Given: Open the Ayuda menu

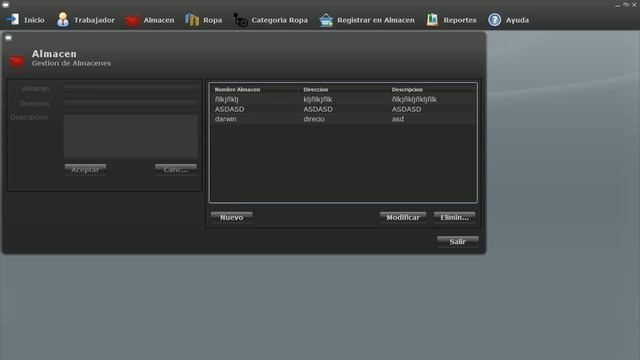Looking at the screenshot, I should (517, 20).
